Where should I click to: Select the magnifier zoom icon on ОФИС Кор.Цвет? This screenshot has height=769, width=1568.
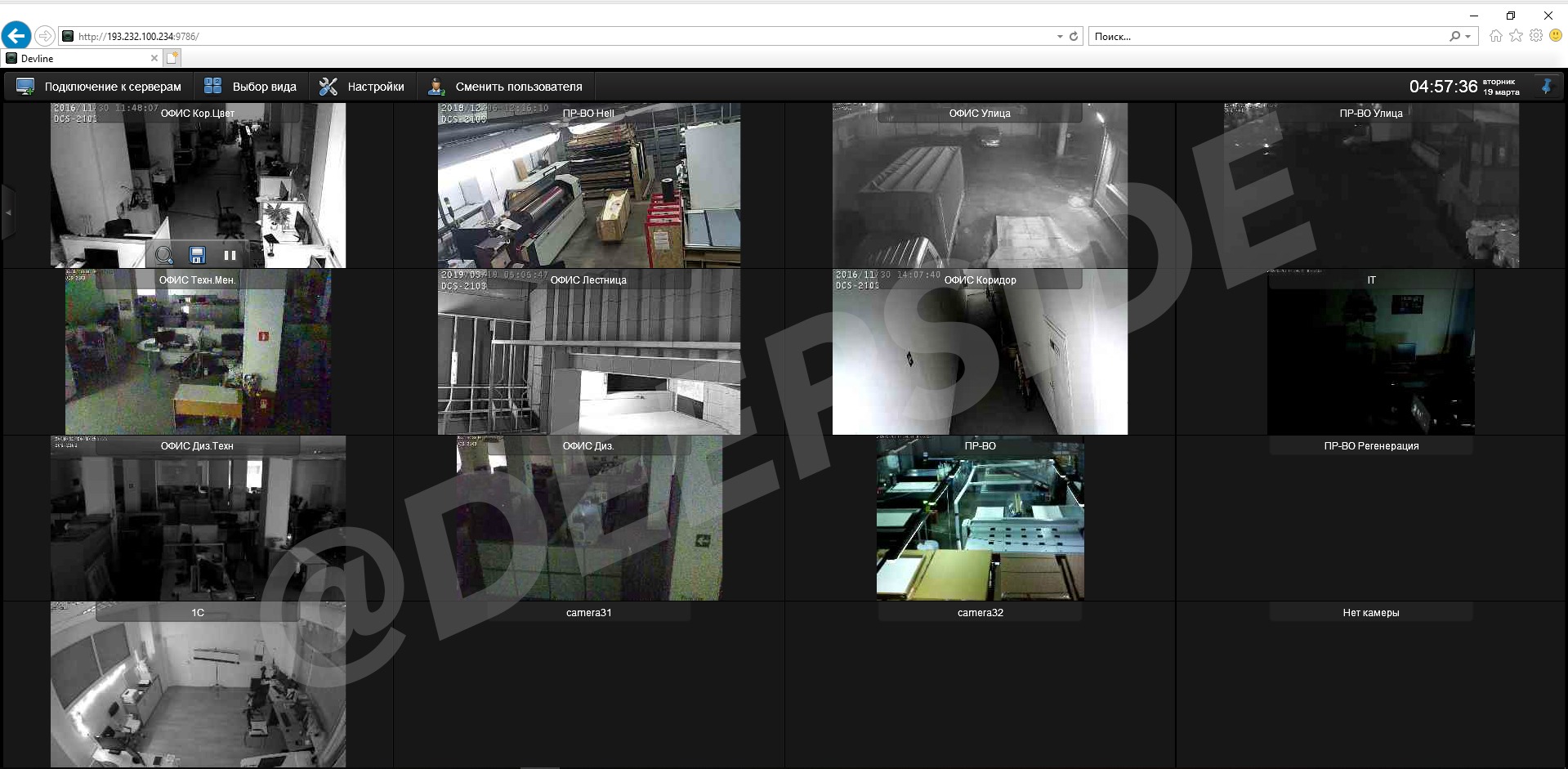tap(164, 255)
